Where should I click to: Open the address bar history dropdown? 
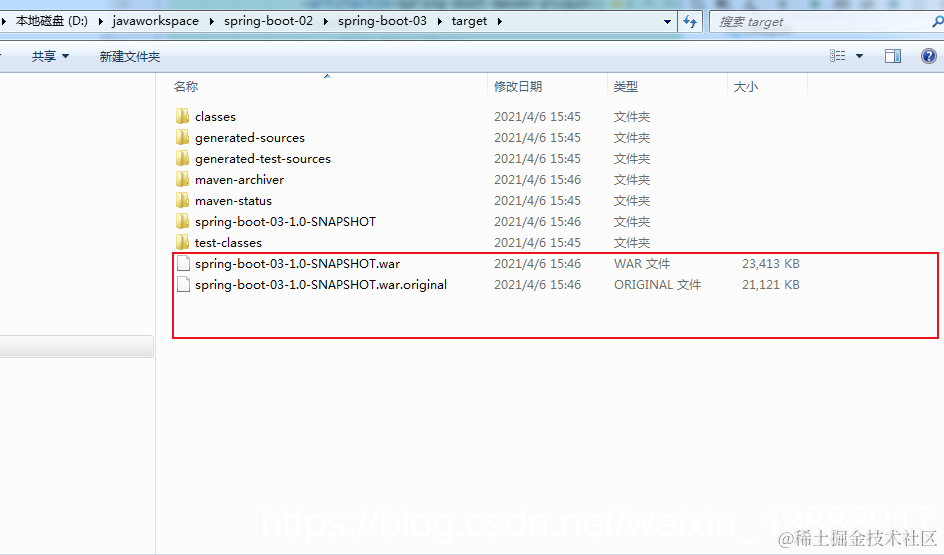(667, 22)
